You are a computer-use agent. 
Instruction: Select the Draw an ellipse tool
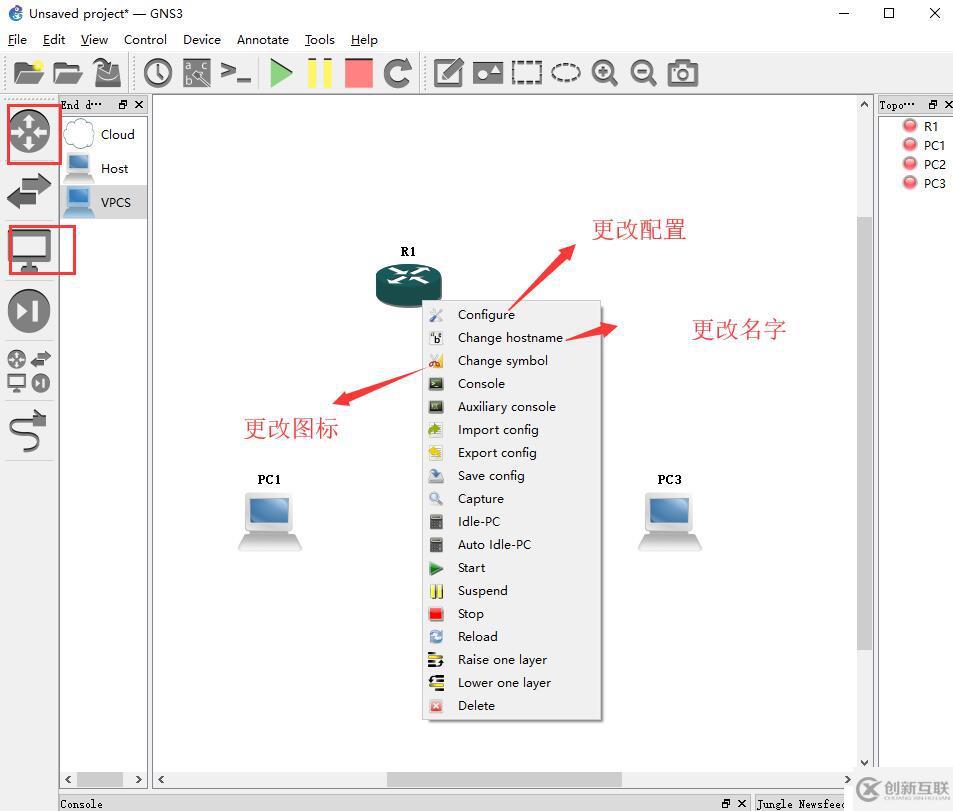tap(566, 73)
